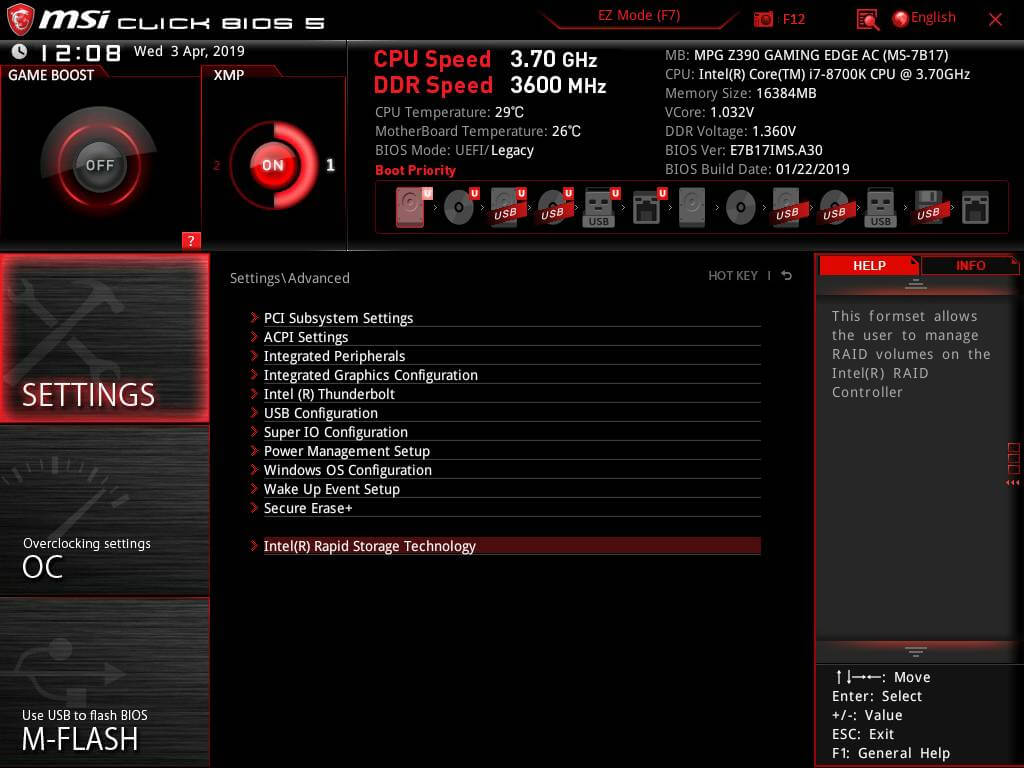Click the MSI dragon shield logo
1024x768 pixels.
click(x=20, y=20)
